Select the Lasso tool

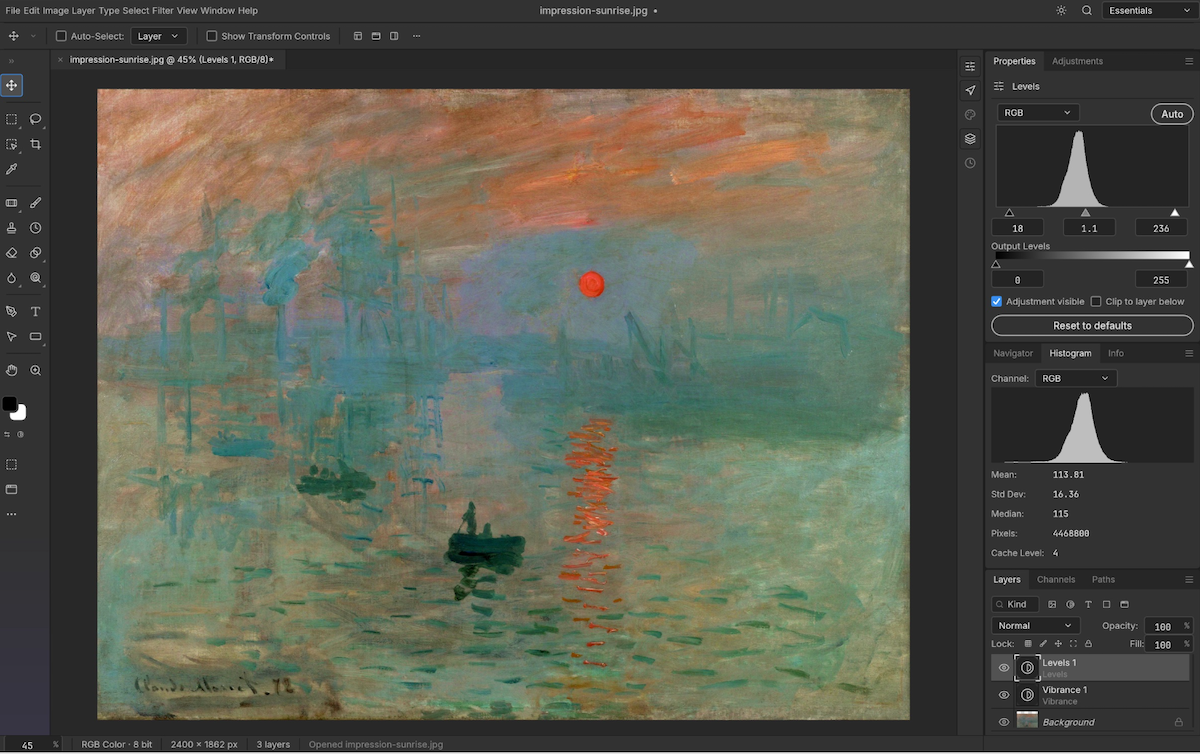click(x=36, y=119)
